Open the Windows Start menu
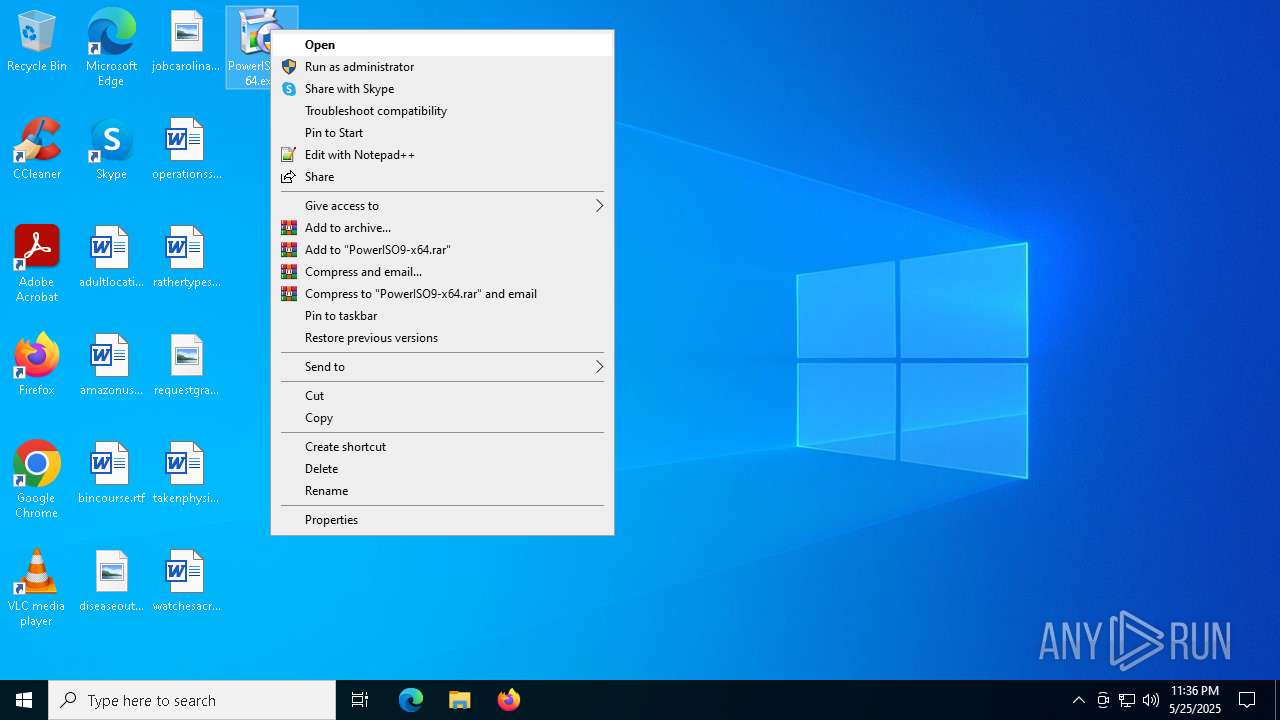 (x=24, y=700)
